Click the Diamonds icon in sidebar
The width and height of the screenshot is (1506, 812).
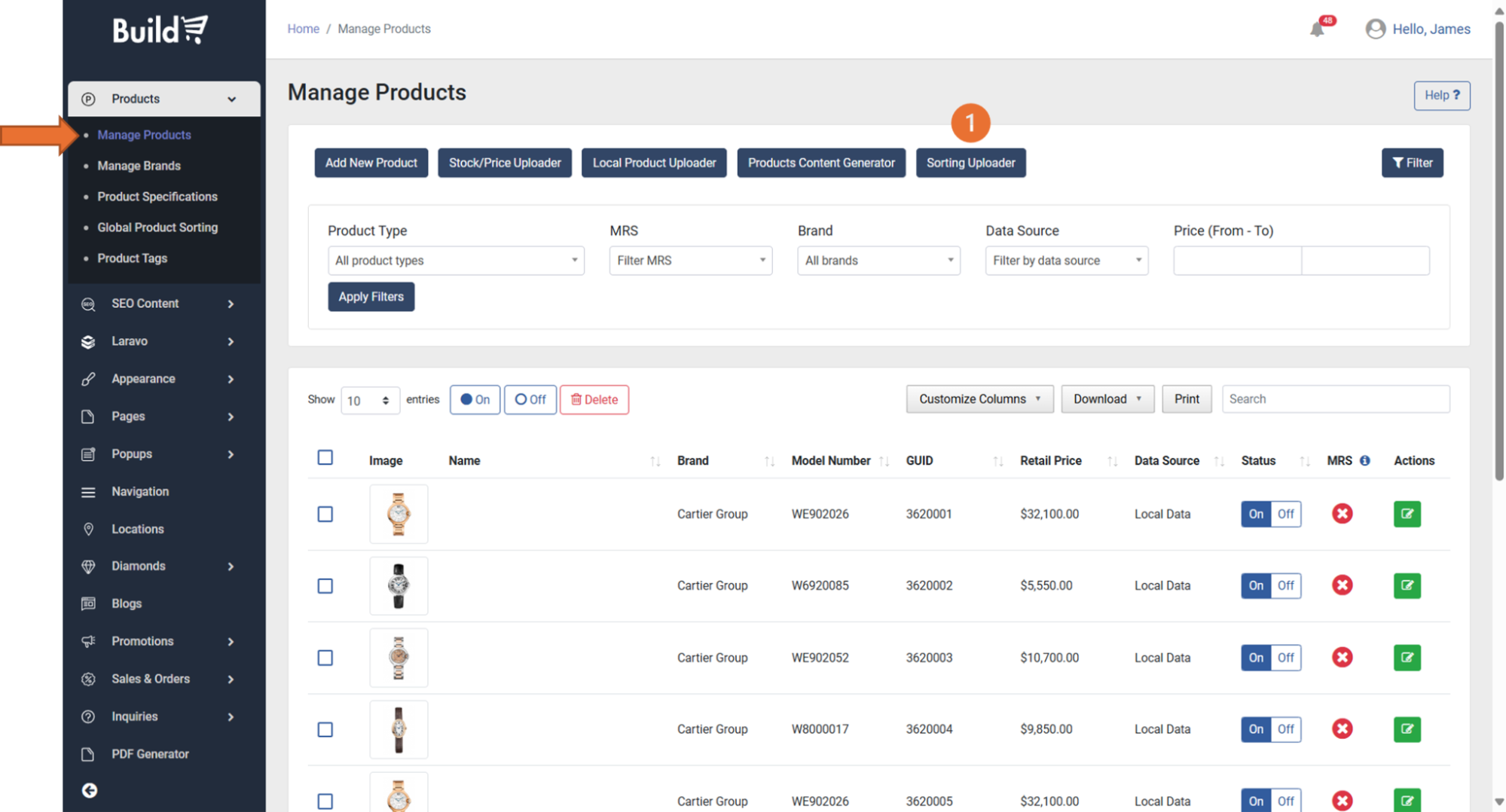tap(88, 566)
